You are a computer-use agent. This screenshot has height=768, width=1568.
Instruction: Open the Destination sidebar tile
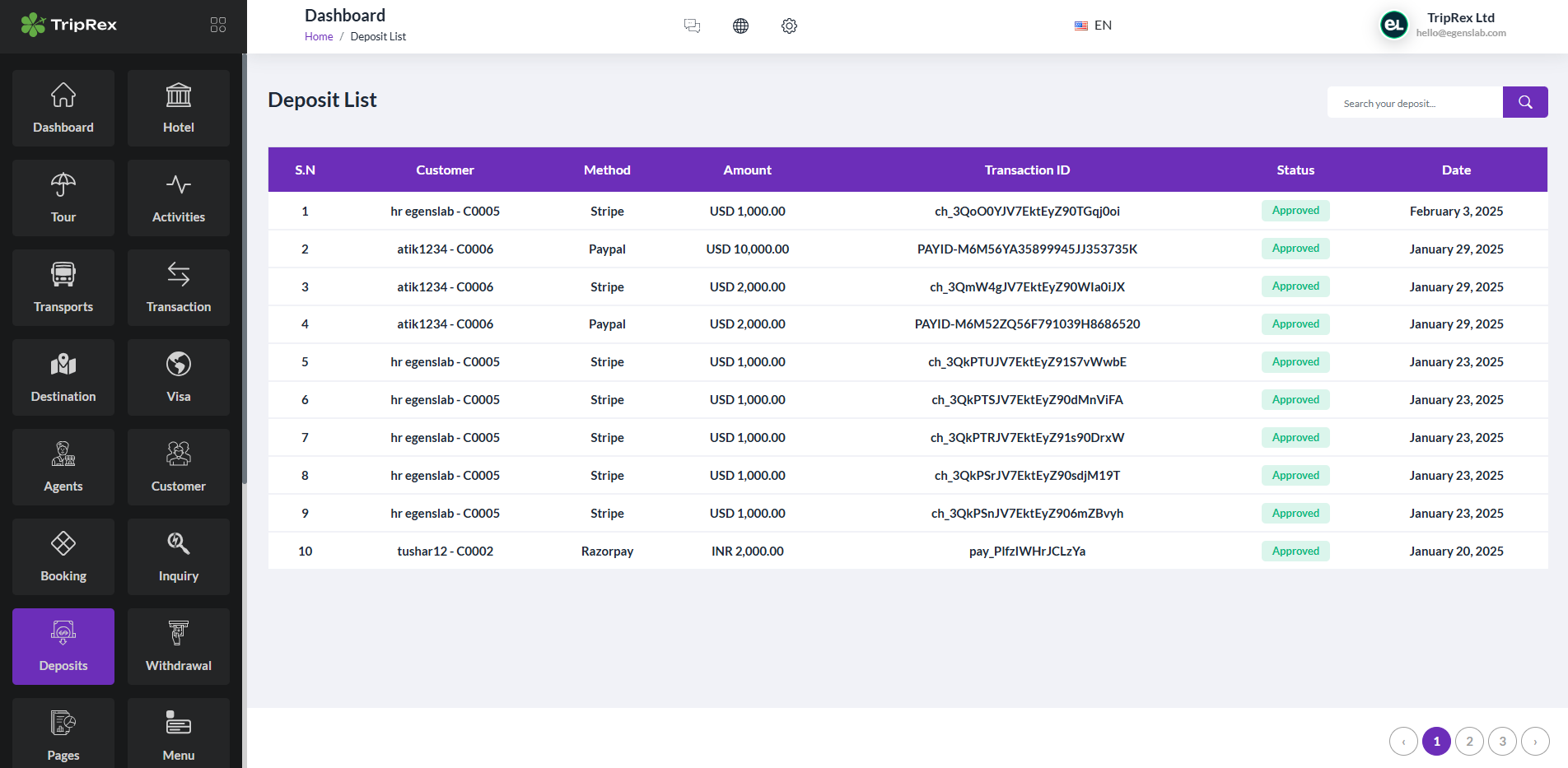[63, 377]
